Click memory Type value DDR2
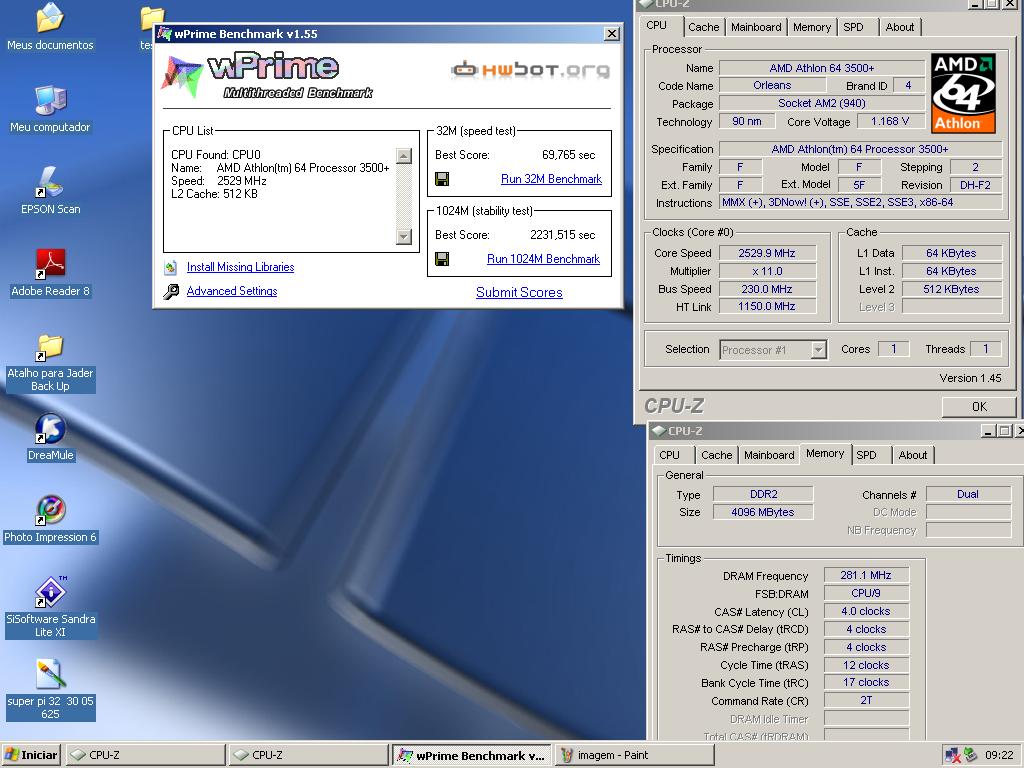Image resolution: width=1024 pixels, height=768 pixels. pyautogui.click(x=763, y=494)
